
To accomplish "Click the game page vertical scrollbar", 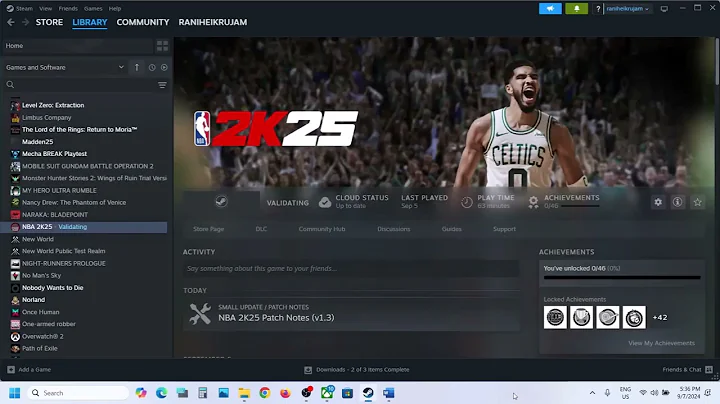I will (717, 61).
